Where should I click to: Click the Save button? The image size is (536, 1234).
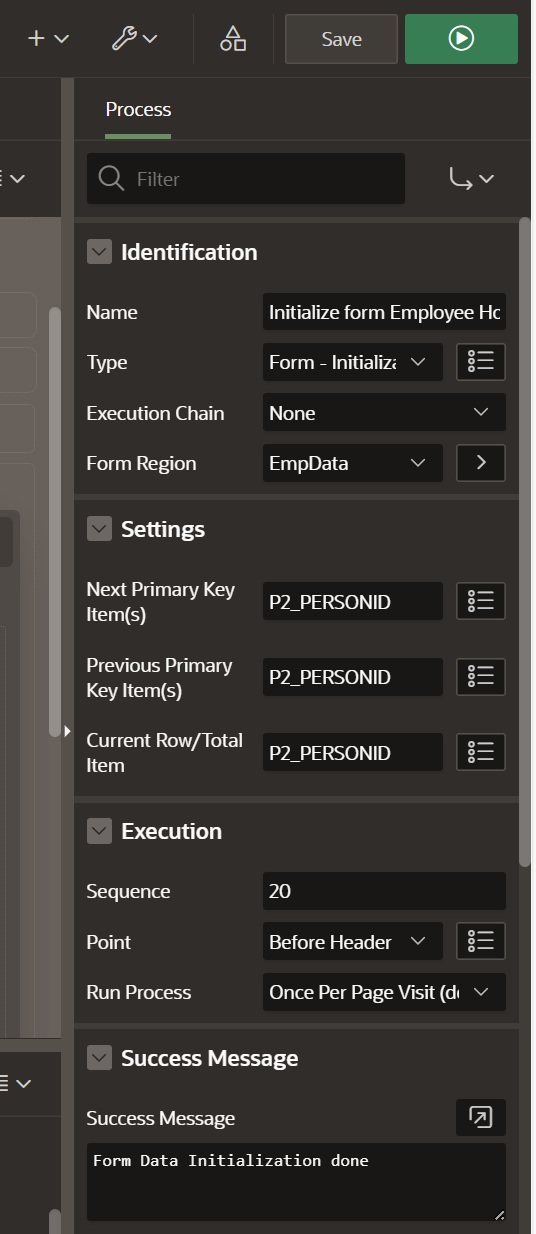pyautogui.click(x=341, y=39)
